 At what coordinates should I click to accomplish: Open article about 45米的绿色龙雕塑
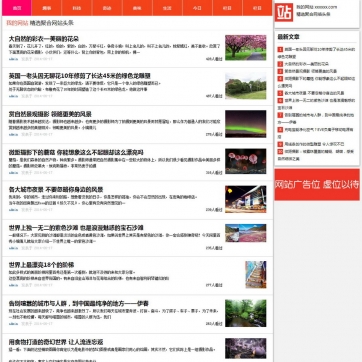80,76
